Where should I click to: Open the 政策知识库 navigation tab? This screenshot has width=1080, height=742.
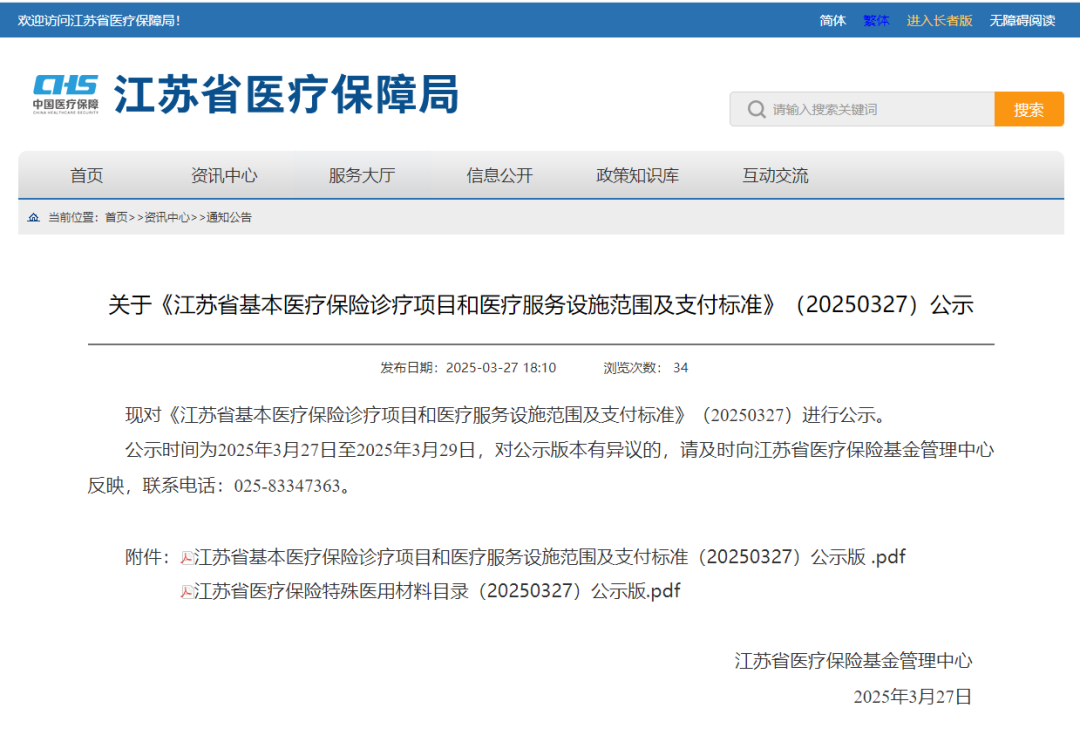637,176
